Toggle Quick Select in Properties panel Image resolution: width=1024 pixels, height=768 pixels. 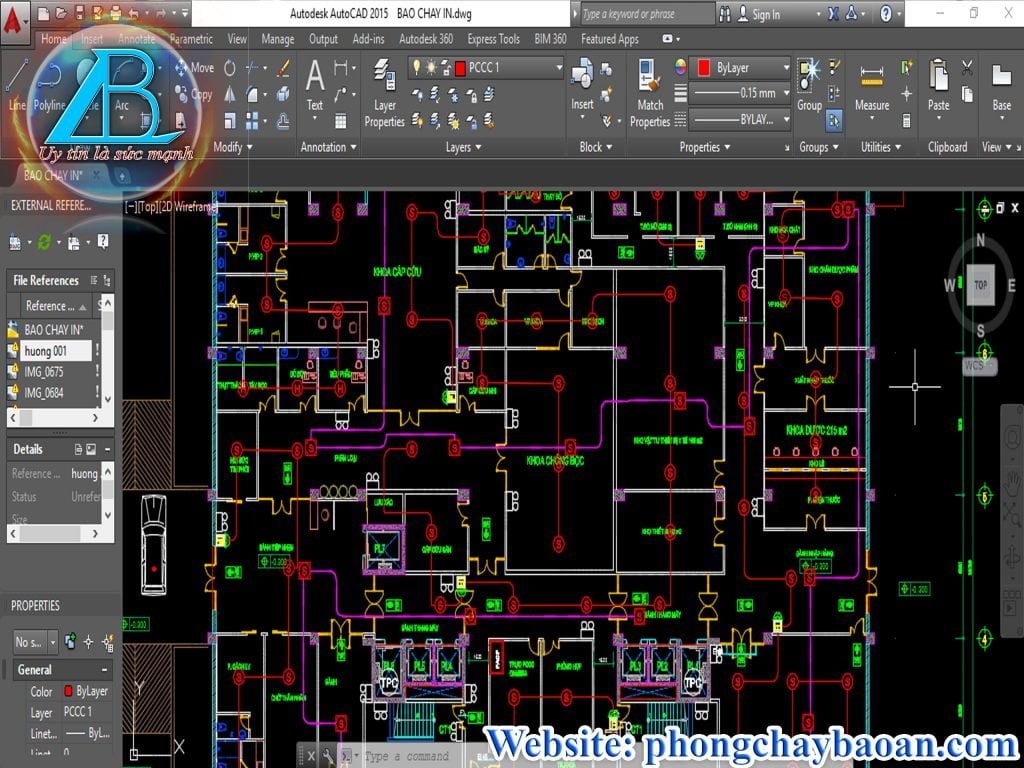[107, 642]
